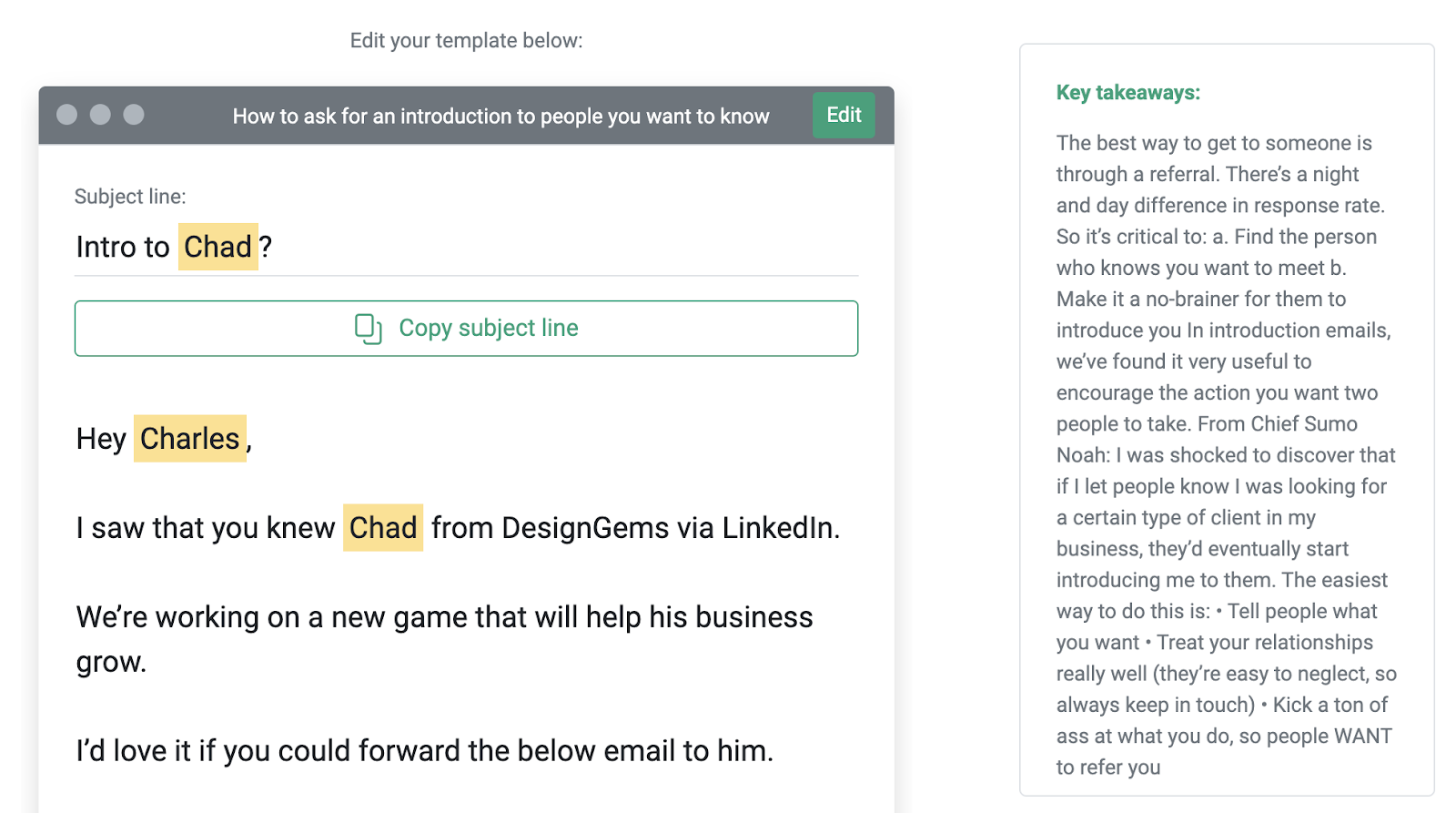Click the word 'Hey' in the greeting
The image size is (1456, 813).
tap(101, 439)
